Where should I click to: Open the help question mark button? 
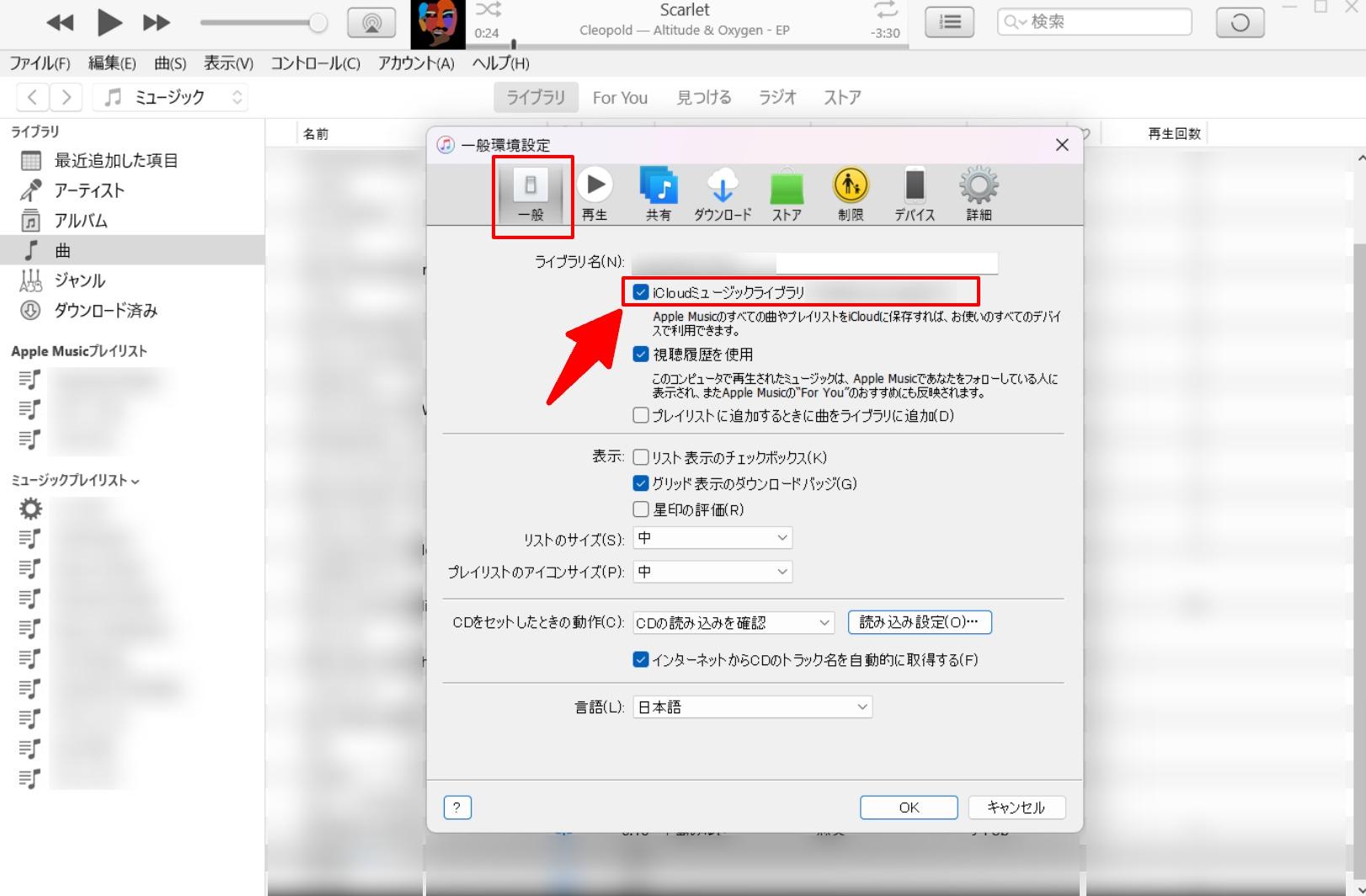[457, 808]
